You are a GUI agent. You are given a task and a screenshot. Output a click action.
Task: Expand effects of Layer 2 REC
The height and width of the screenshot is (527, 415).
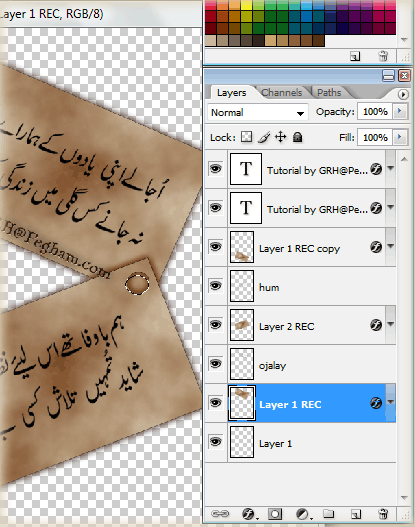[390, 324]
